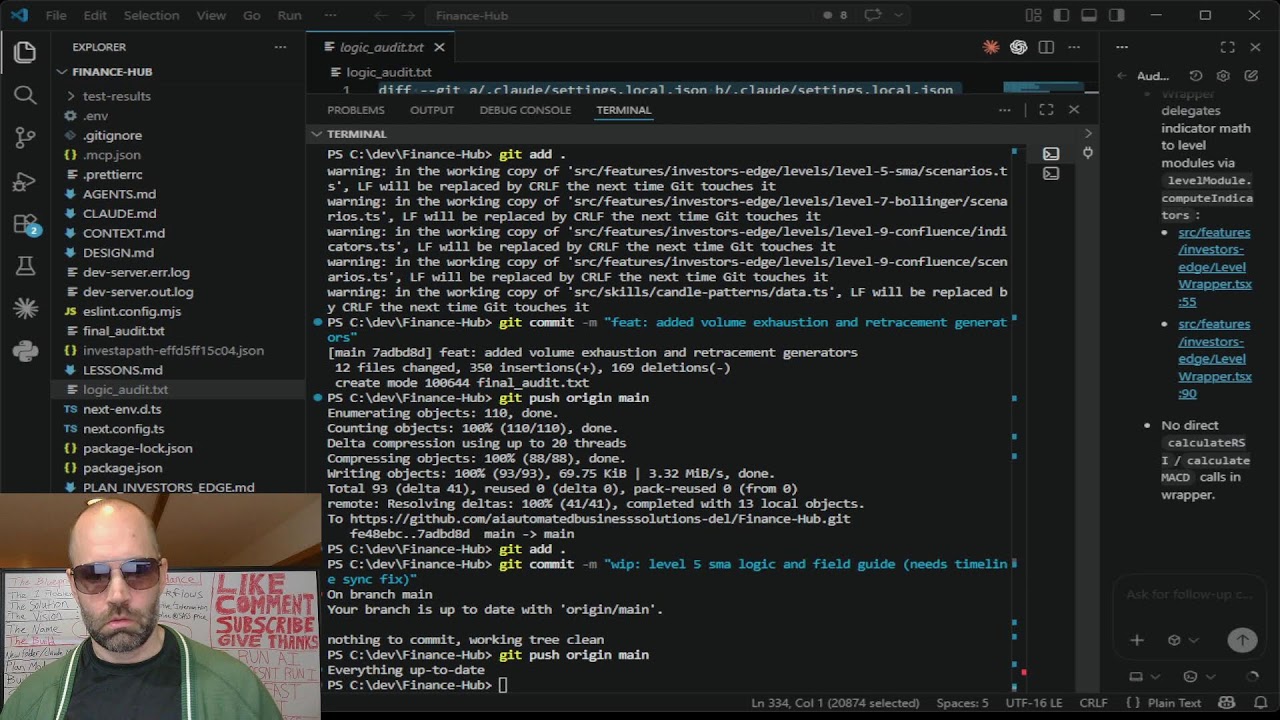Click the ChatGPT Codex icon in editor toolbar
The image size is (1280, 720).
pyautogui.click(x=1018, y=47)
